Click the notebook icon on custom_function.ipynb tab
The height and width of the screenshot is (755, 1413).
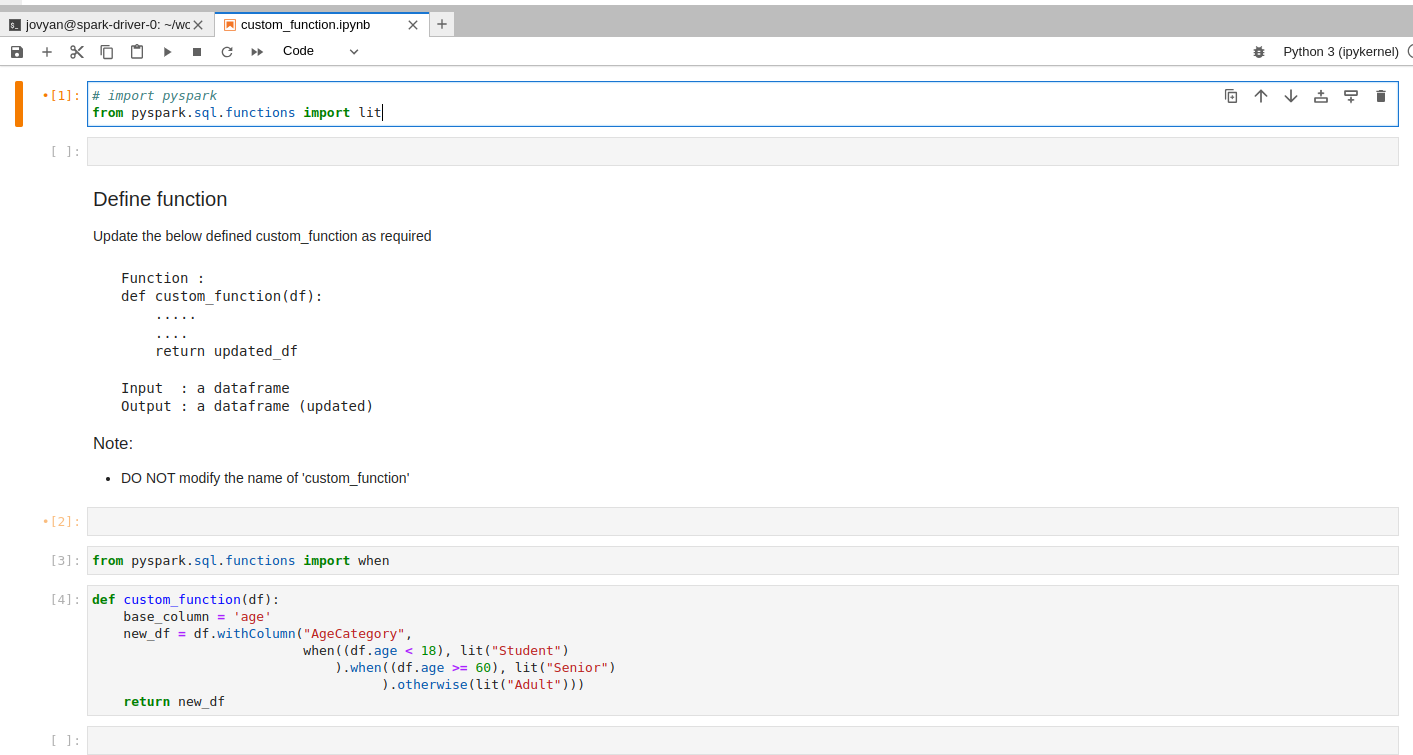(230, 25)
